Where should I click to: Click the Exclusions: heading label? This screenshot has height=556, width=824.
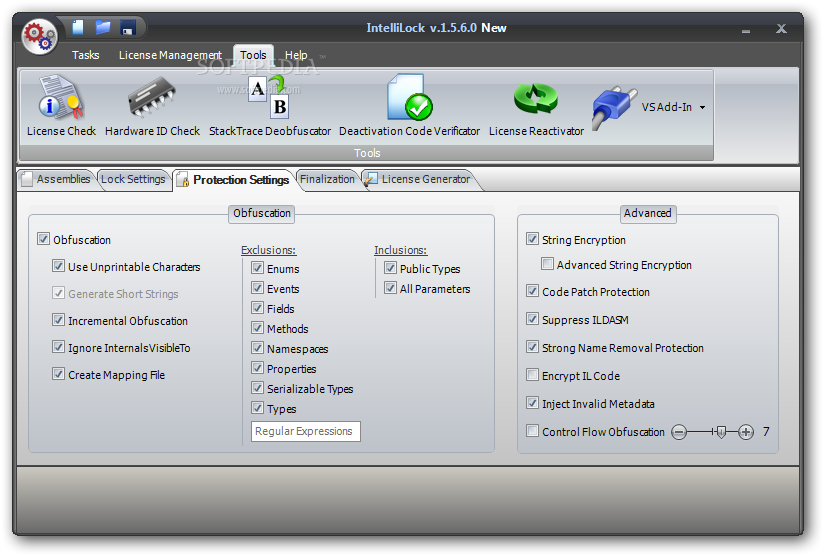269,251
